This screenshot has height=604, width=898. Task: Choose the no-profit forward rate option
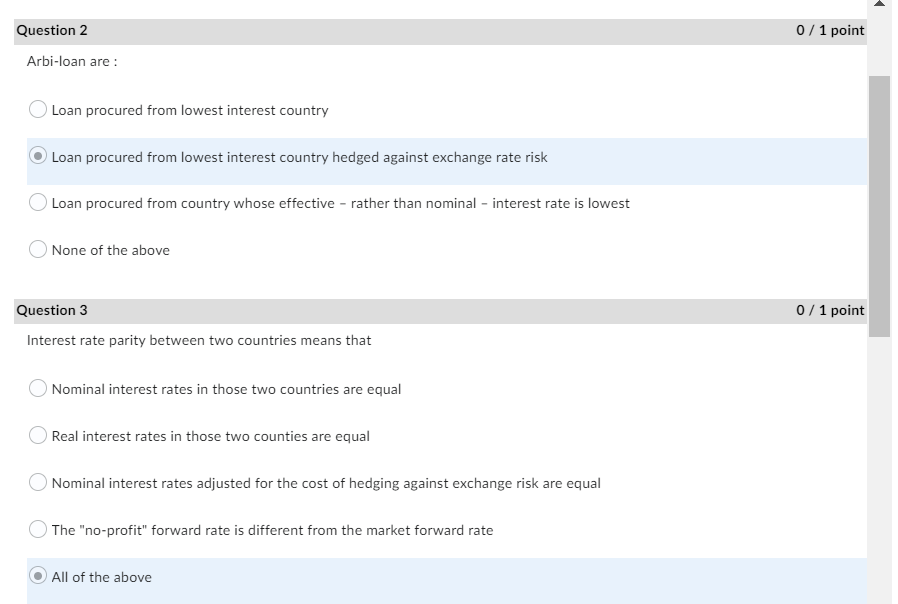pyautogui.click(x=37, y=530)
